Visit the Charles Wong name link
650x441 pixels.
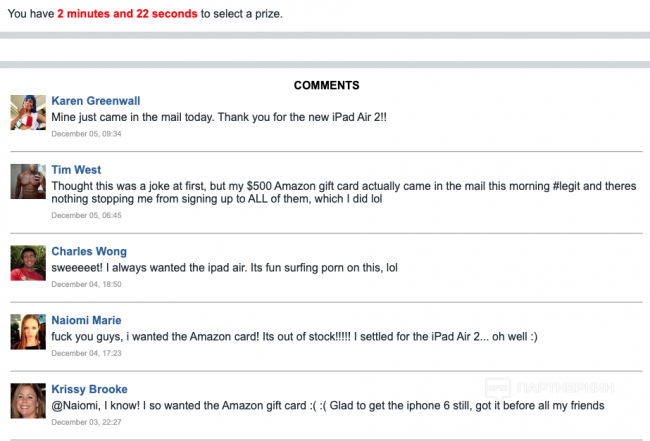click(x=89, y=252)
